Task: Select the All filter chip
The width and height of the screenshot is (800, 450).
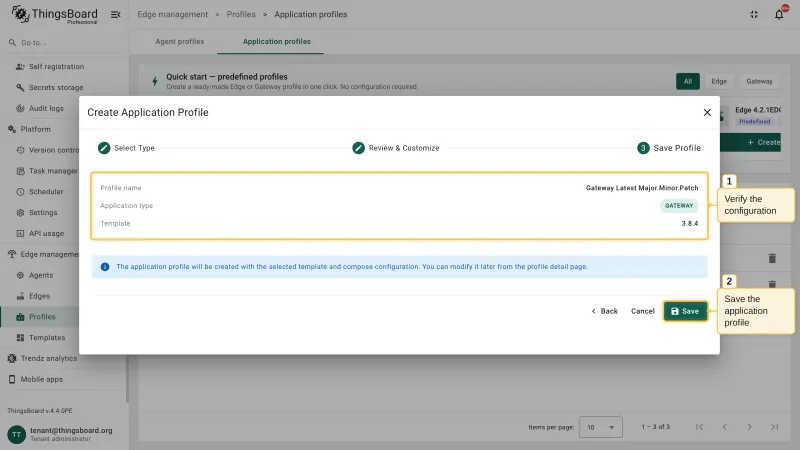Action: [688, 81]
